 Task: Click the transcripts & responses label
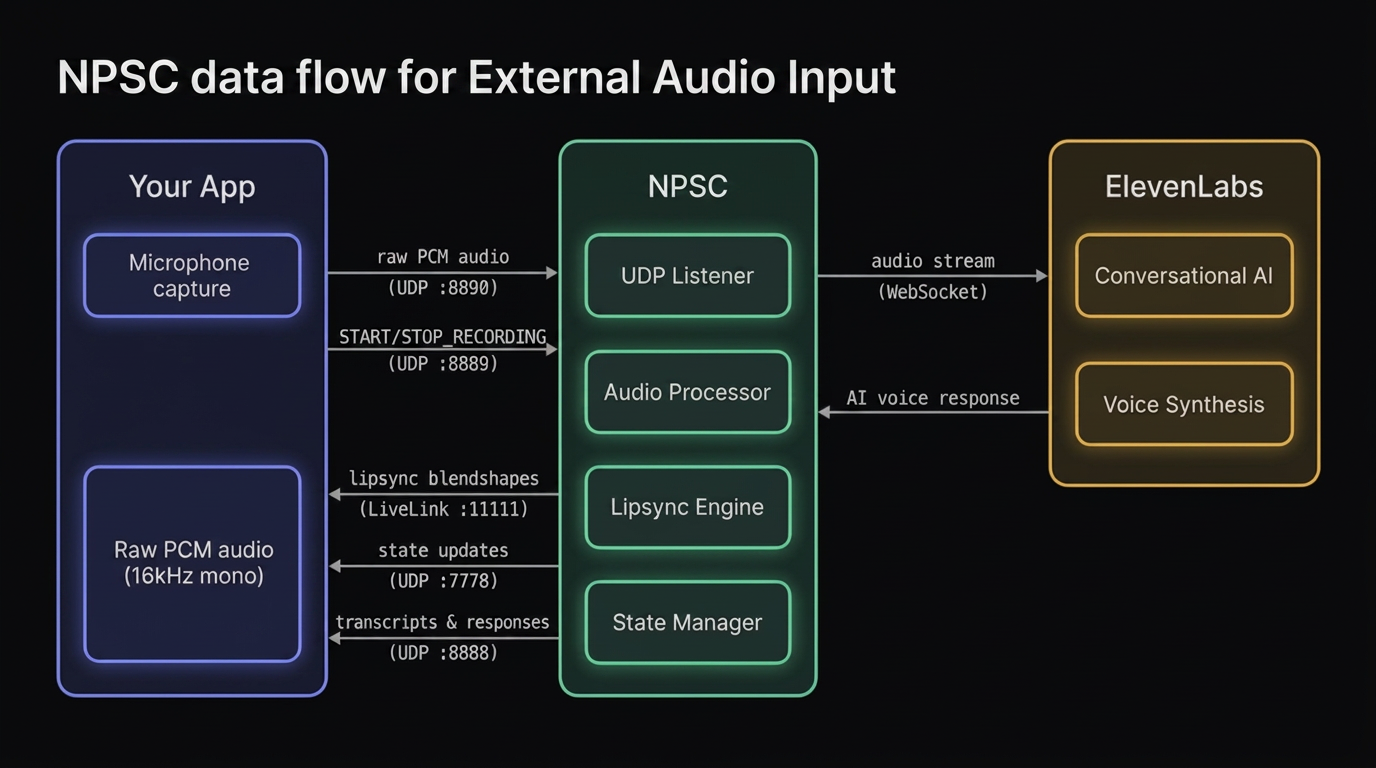pos(443,622)
